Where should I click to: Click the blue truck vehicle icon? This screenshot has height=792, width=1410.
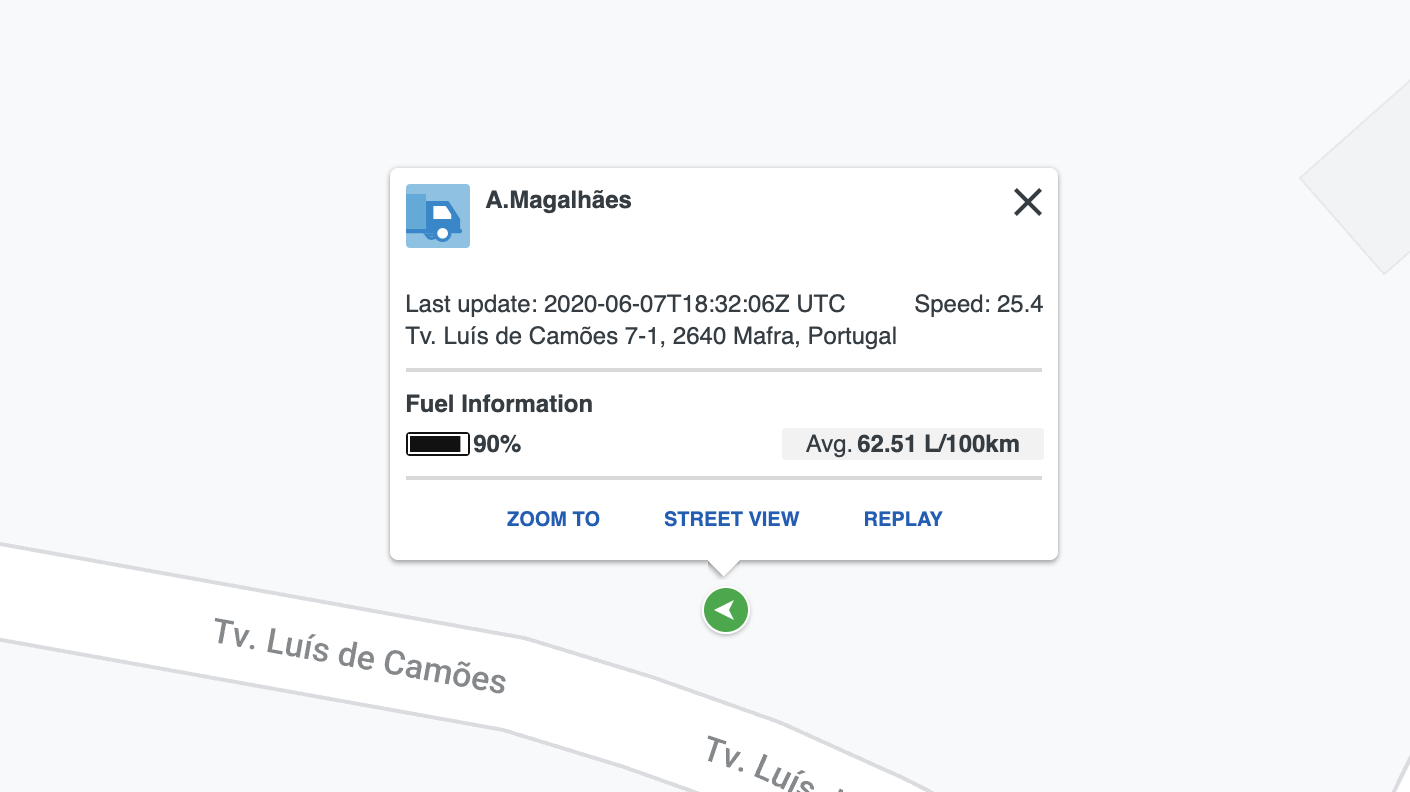(x=438, y=216)
